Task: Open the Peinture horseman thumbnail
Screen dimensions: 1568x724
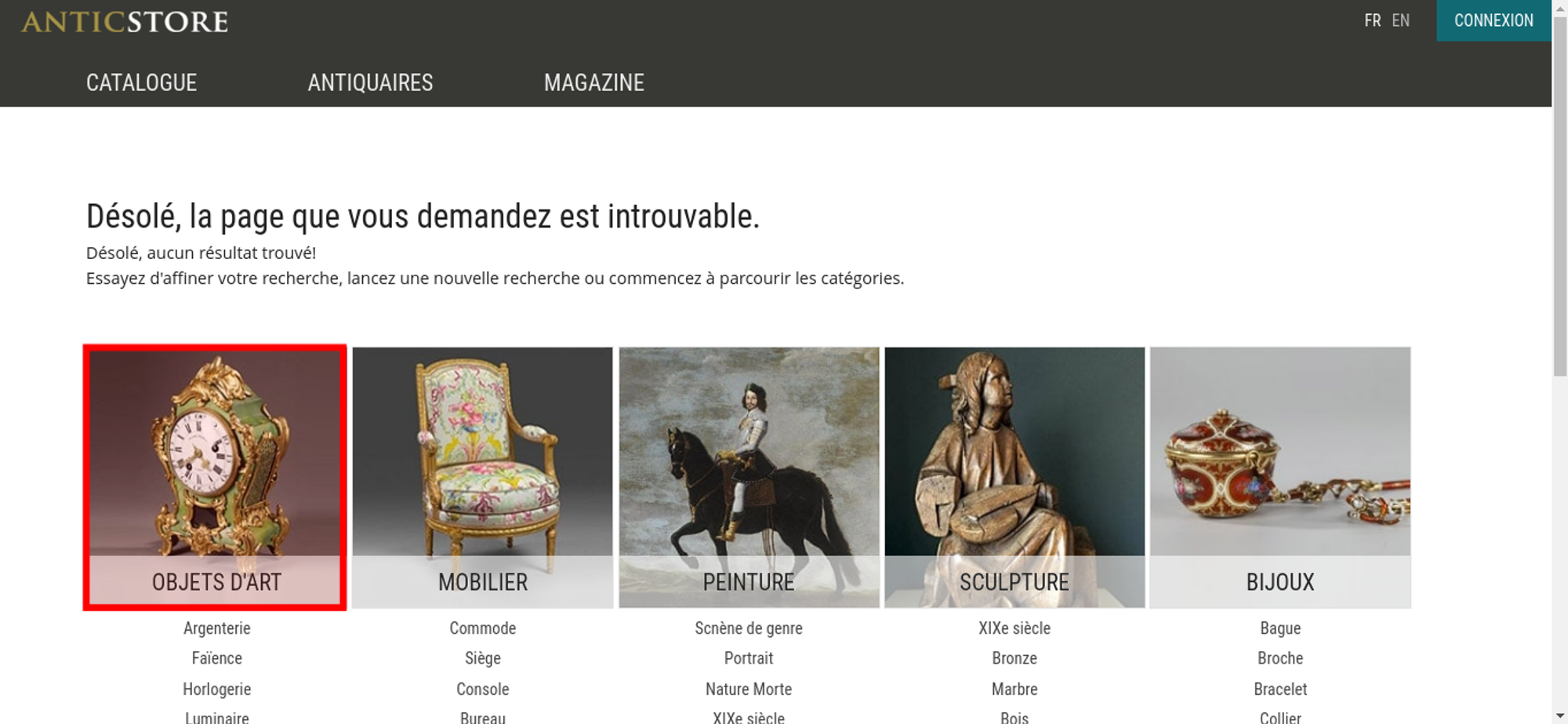Action: [x=749, y=477]
